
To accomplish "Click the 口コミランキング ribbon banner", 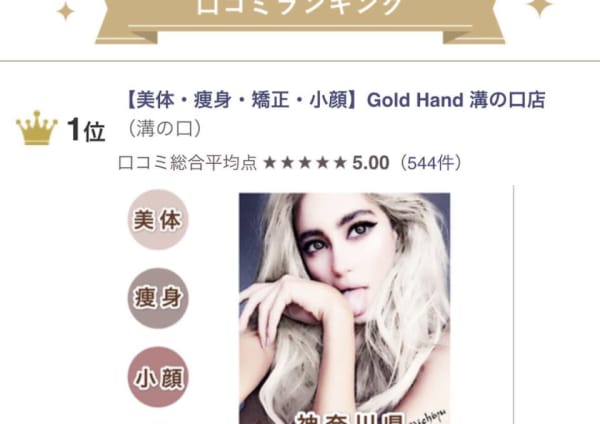I will click(x=300, y=19).
